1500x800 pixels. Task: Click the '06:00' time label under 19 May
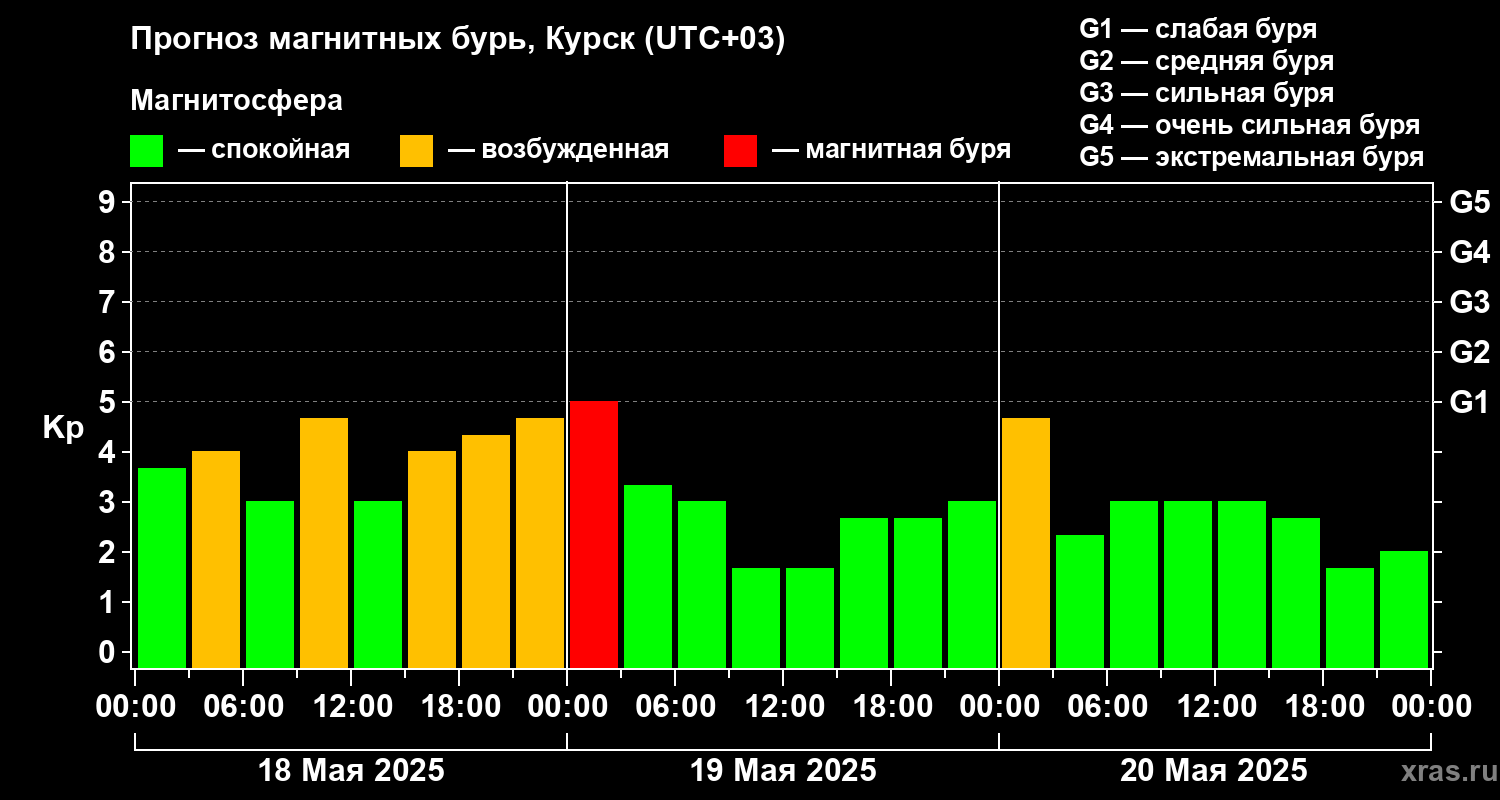[x=675, y=707]
